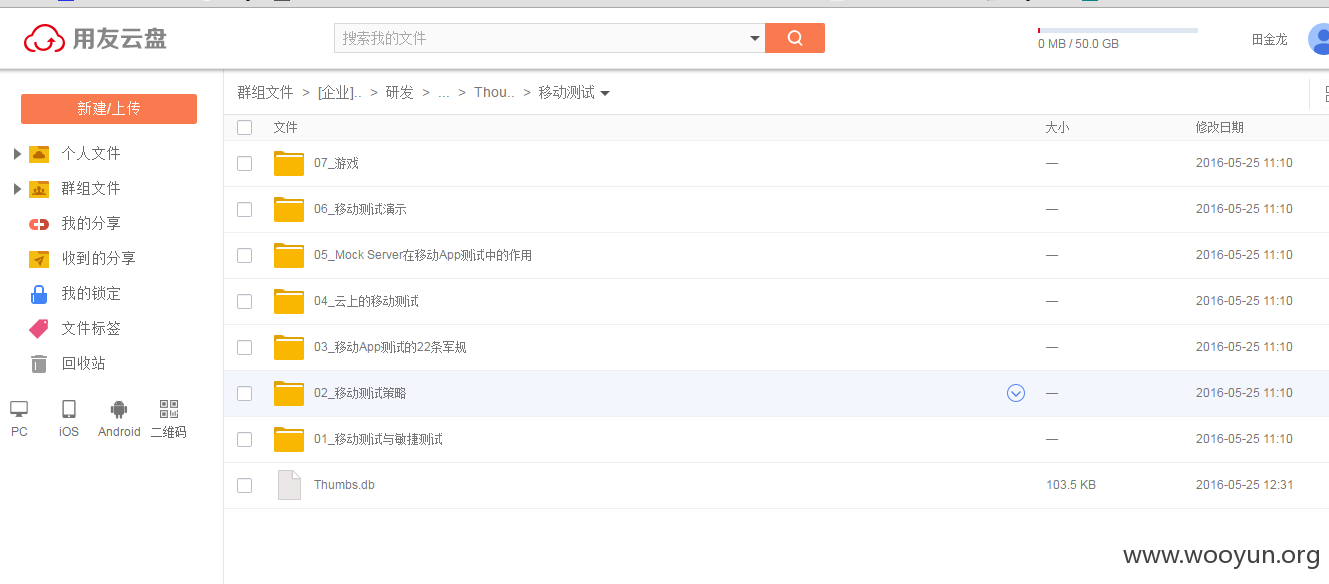Open the 移动测试 breadcrumb dropdown arrow
Viewport: 1329px width, 584px height.
point(605,93)
